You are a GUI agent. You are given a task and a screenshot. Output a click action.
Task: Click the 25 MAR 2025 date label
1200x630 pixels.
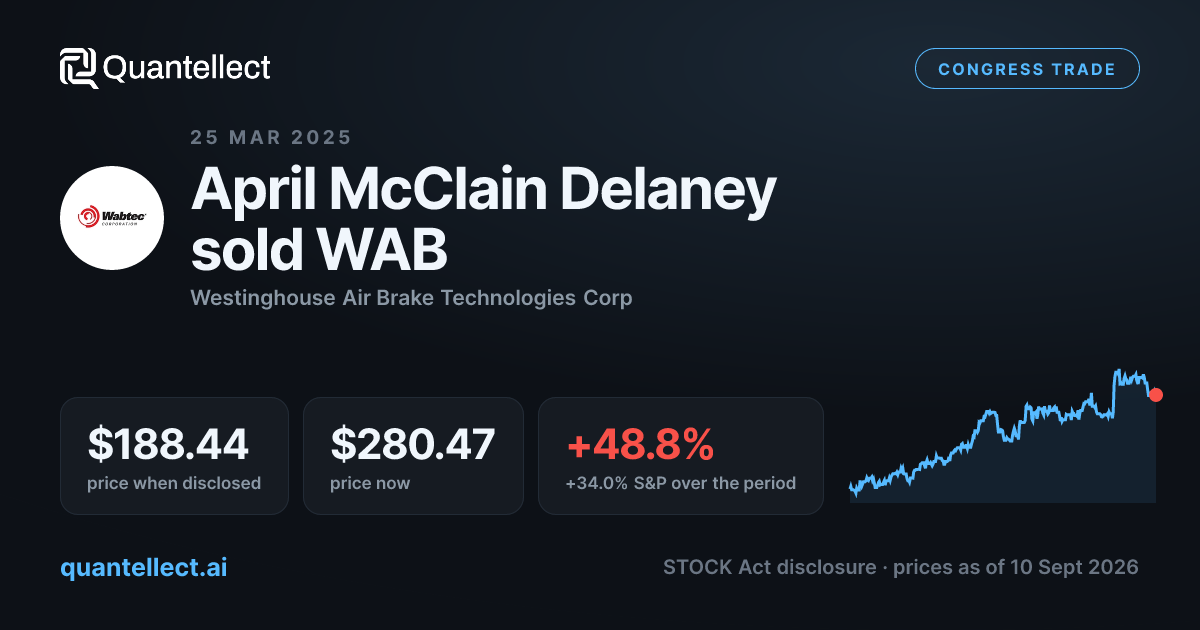271,138
